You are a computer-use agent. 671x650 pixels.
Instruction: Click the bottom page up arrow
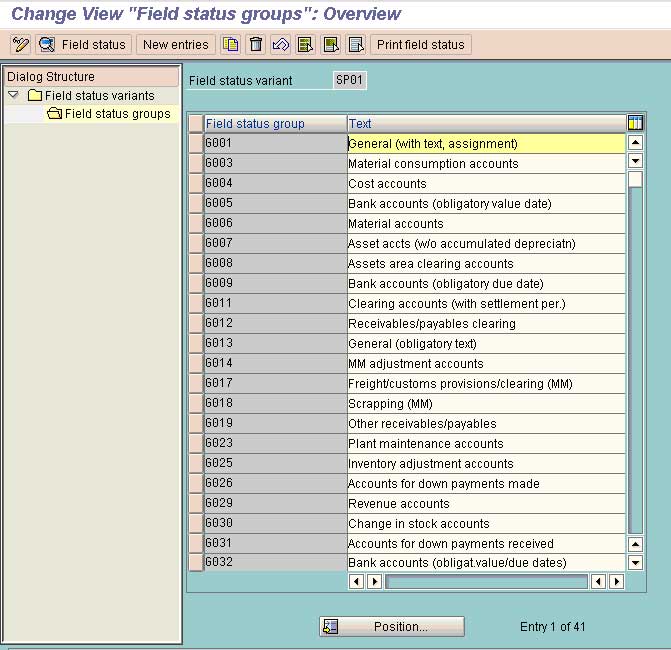[635, 544]
